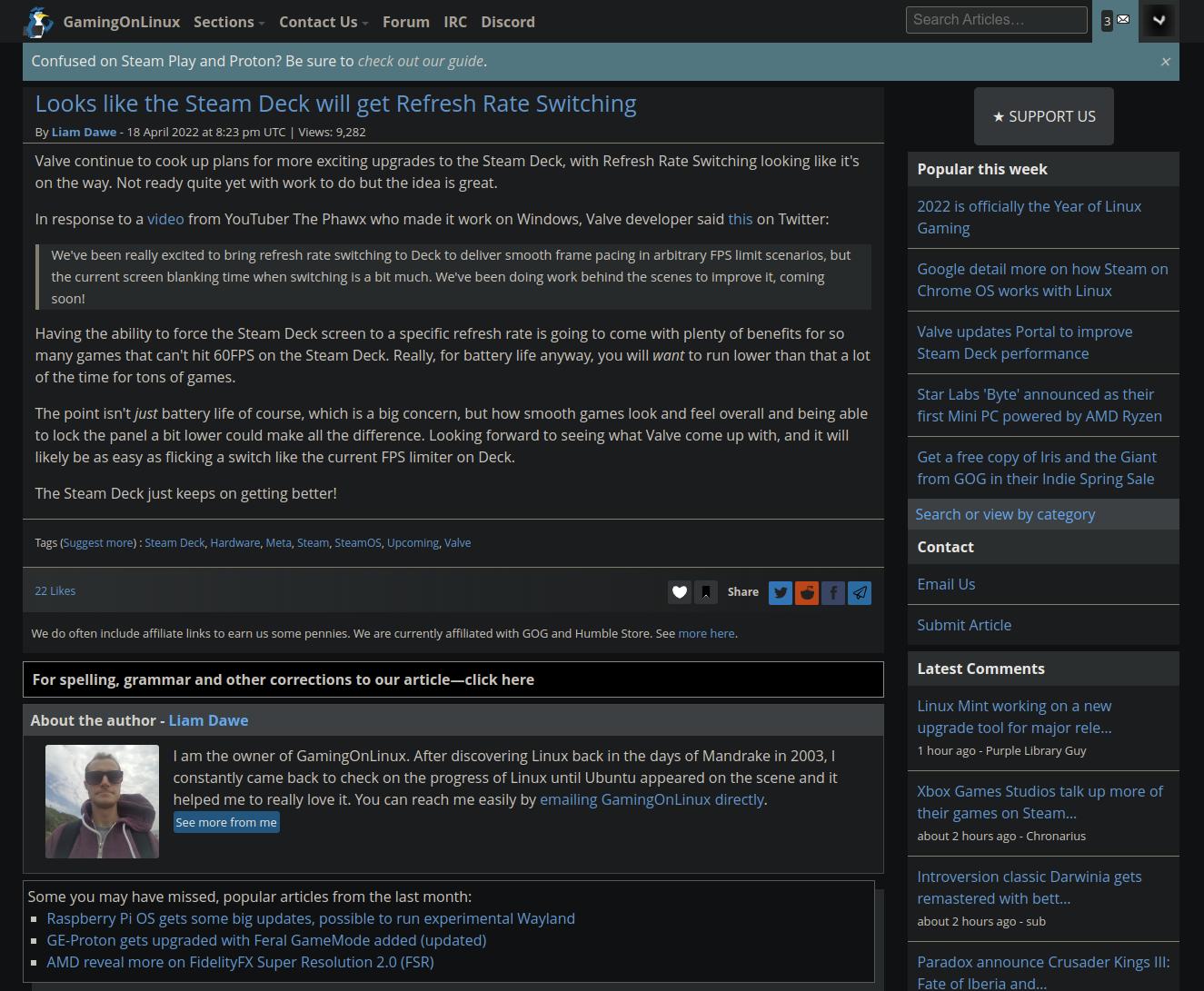The image size is (1204, 991).
Task: Open Iris and the Giant GOG article
Action: click(1037, 468)
